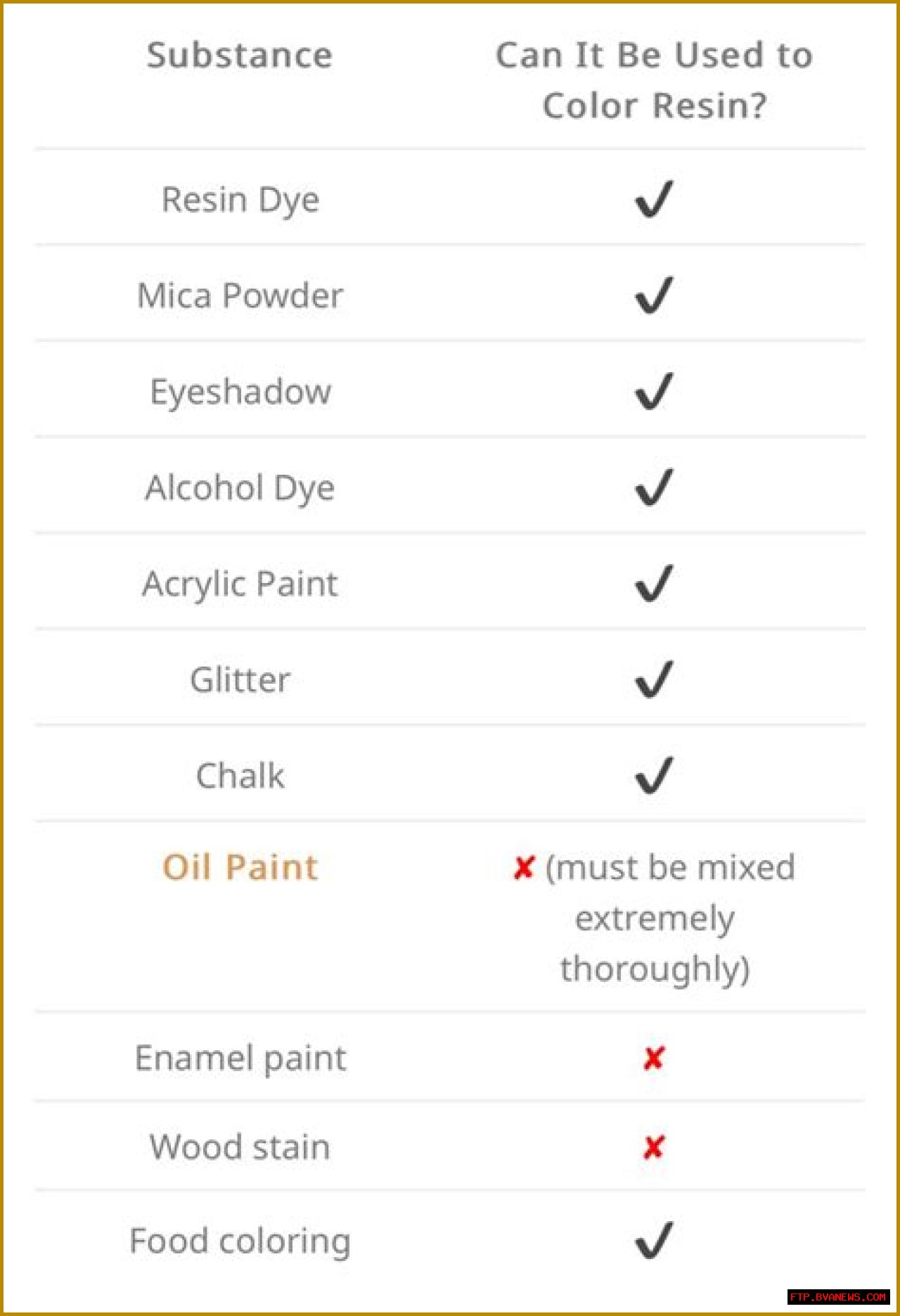The width and height of the screenshot is (900, 1316).
Task: Click the checkmark in the Glitter row
Action: [x=654, y=679]
